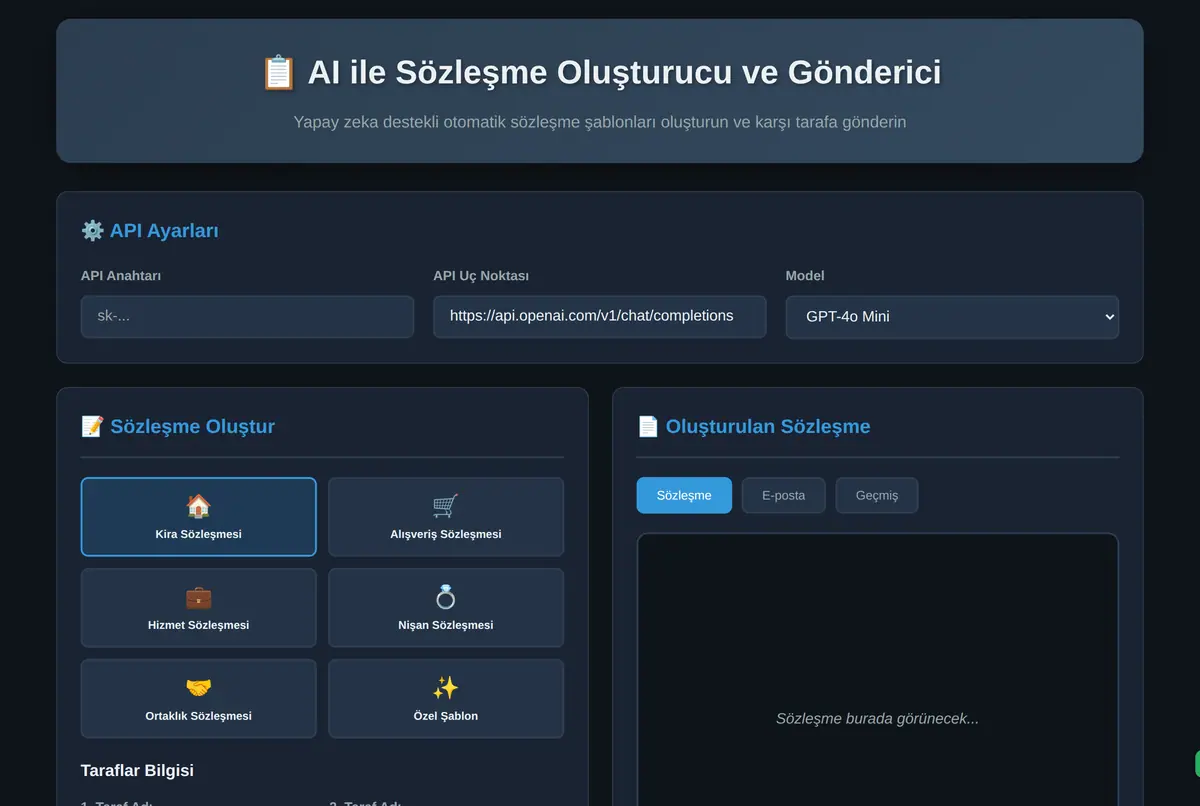Open the Model dropdown showing GPT-4o Mini

[952, 316]
